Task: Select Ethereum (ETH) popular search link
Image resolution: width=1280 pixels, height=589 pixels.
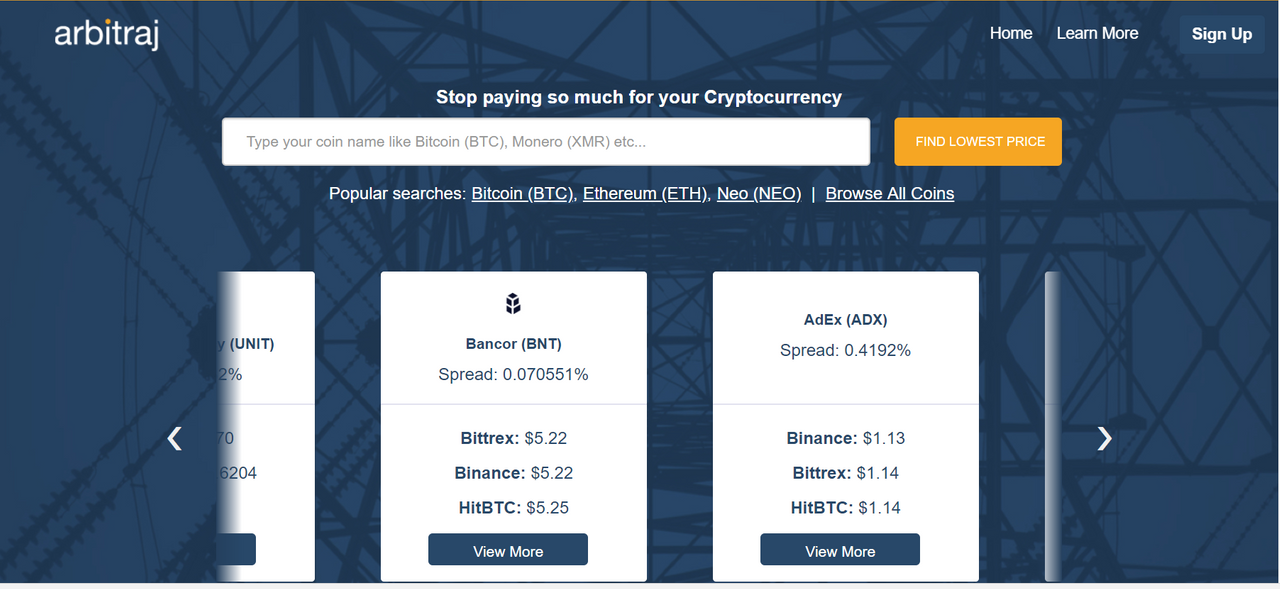Action: pos(646,193)
